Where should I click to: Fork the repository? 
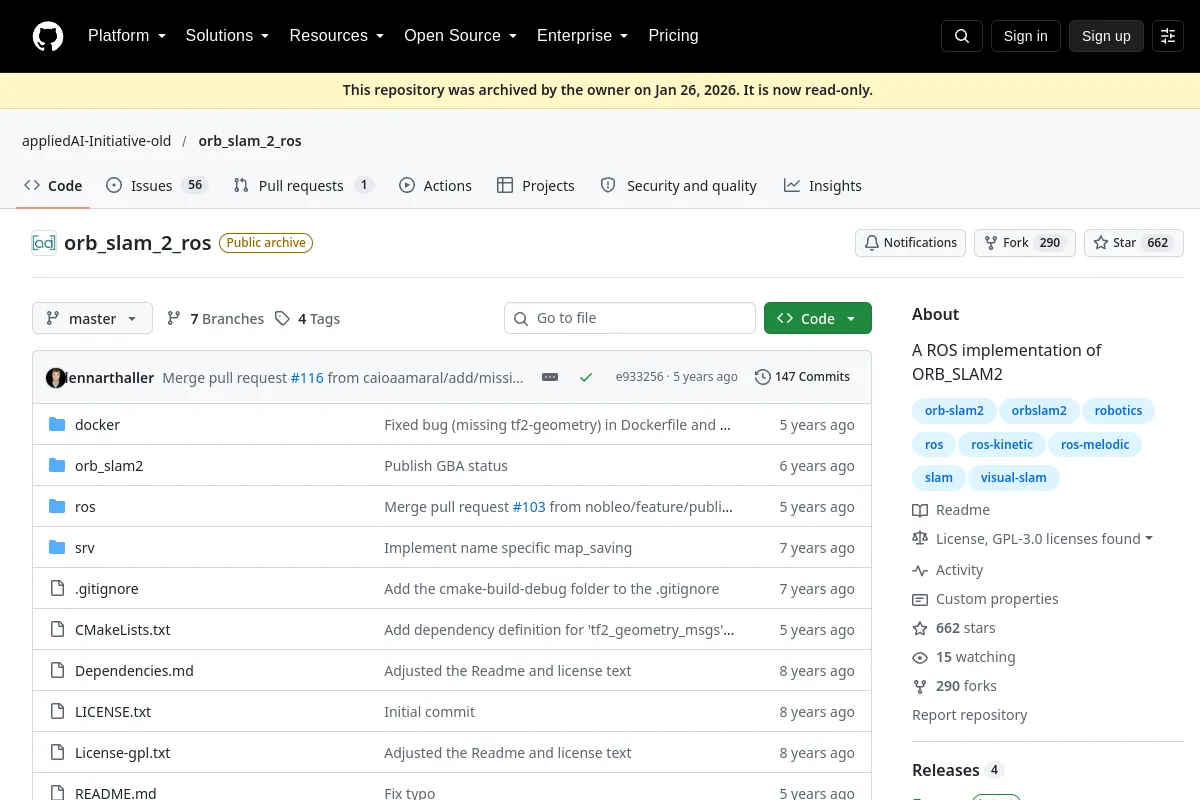click(x=1025, y=243)
